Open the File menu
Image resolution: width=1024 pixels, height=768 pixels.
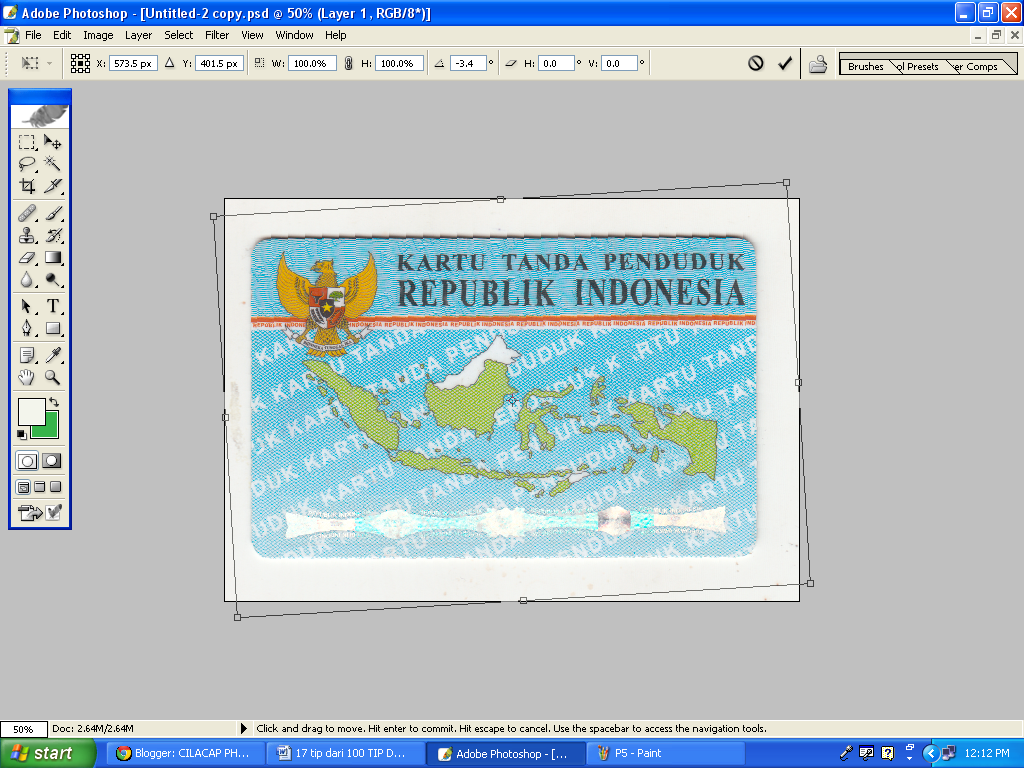[x=33, y=35]
